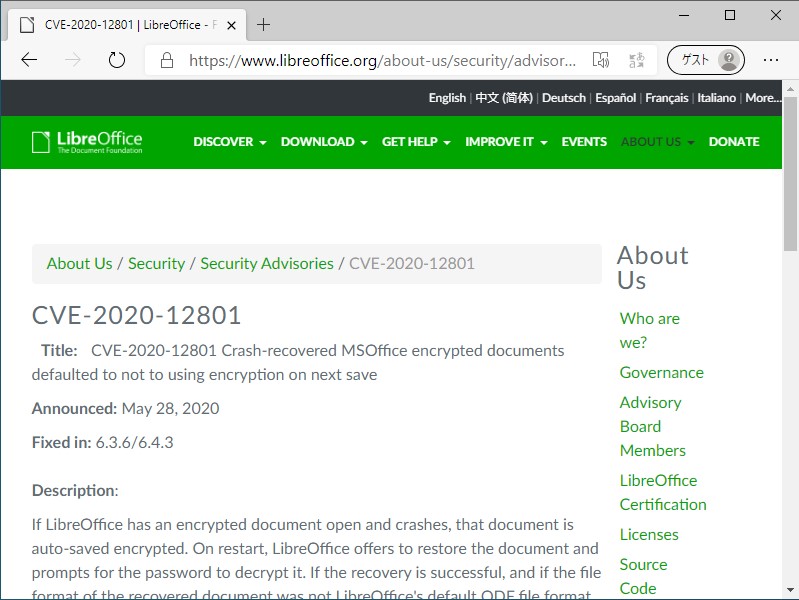799x600 pixels.
Task: Click the 'Announced: May 28, 2020' text
Action: coord(125,409)
